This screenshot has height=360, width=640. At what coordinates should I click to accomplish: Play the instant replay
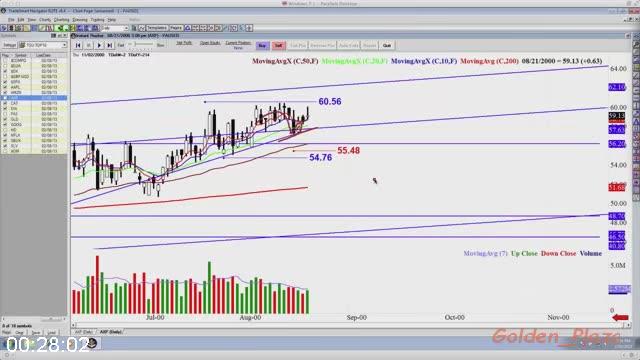tap(99, 45)
